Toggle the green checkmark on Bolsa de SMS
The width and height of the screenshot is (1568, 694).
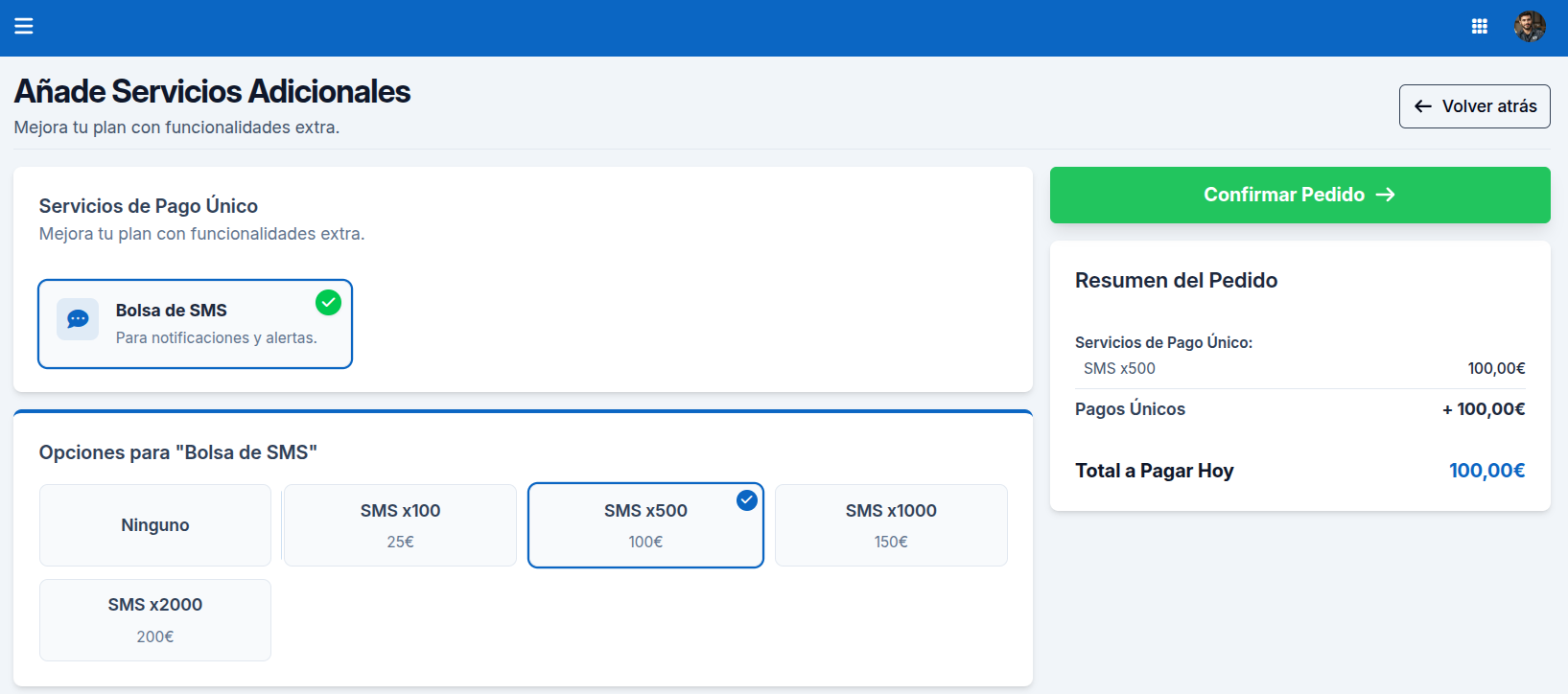pos(328,303)
